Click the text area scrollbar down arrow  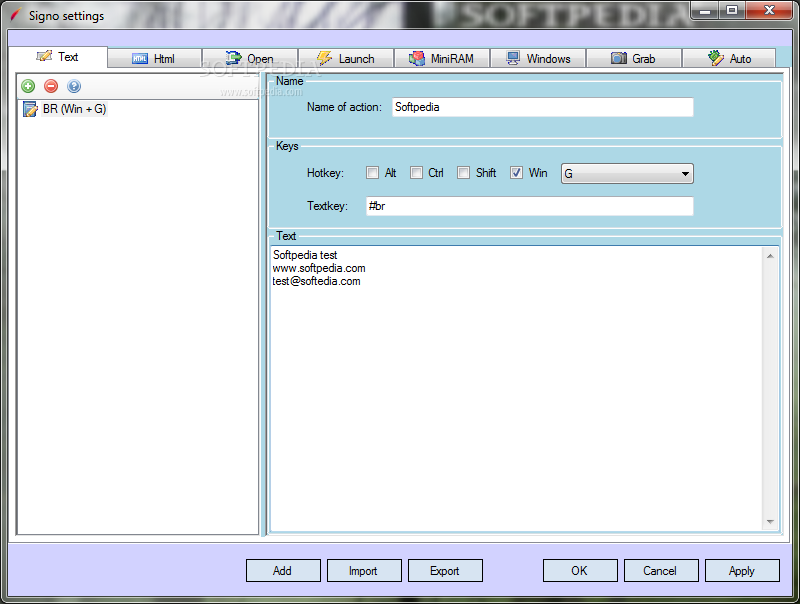770,522
